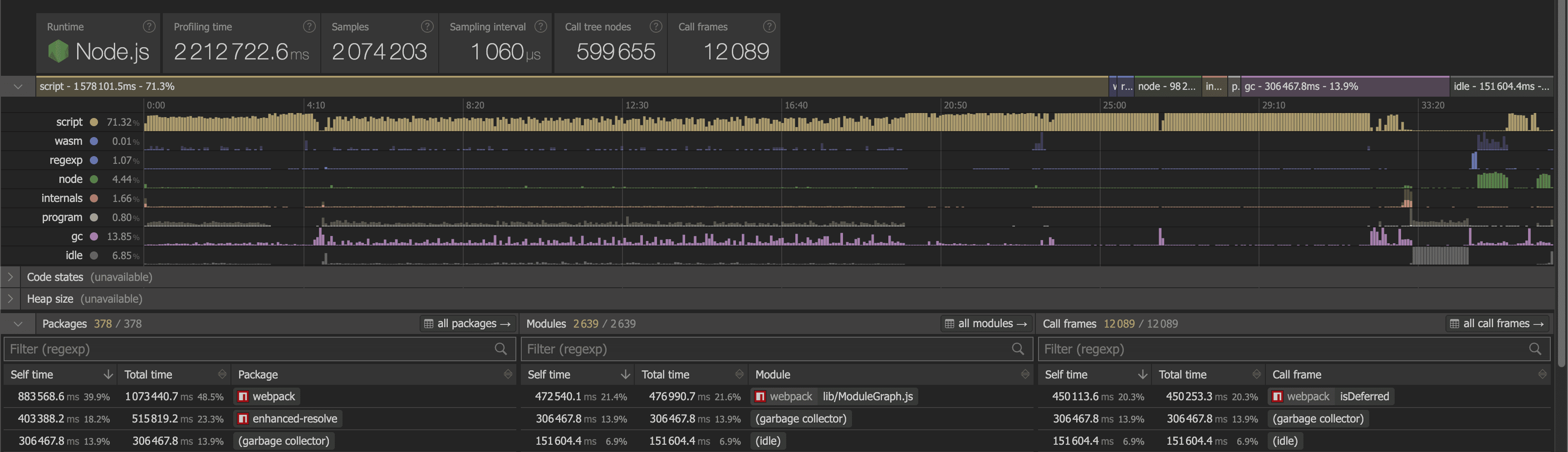This screenshot has height=452, width=1568.
Task: Click the Sampling interval help icon
Action: click(540, 26)
